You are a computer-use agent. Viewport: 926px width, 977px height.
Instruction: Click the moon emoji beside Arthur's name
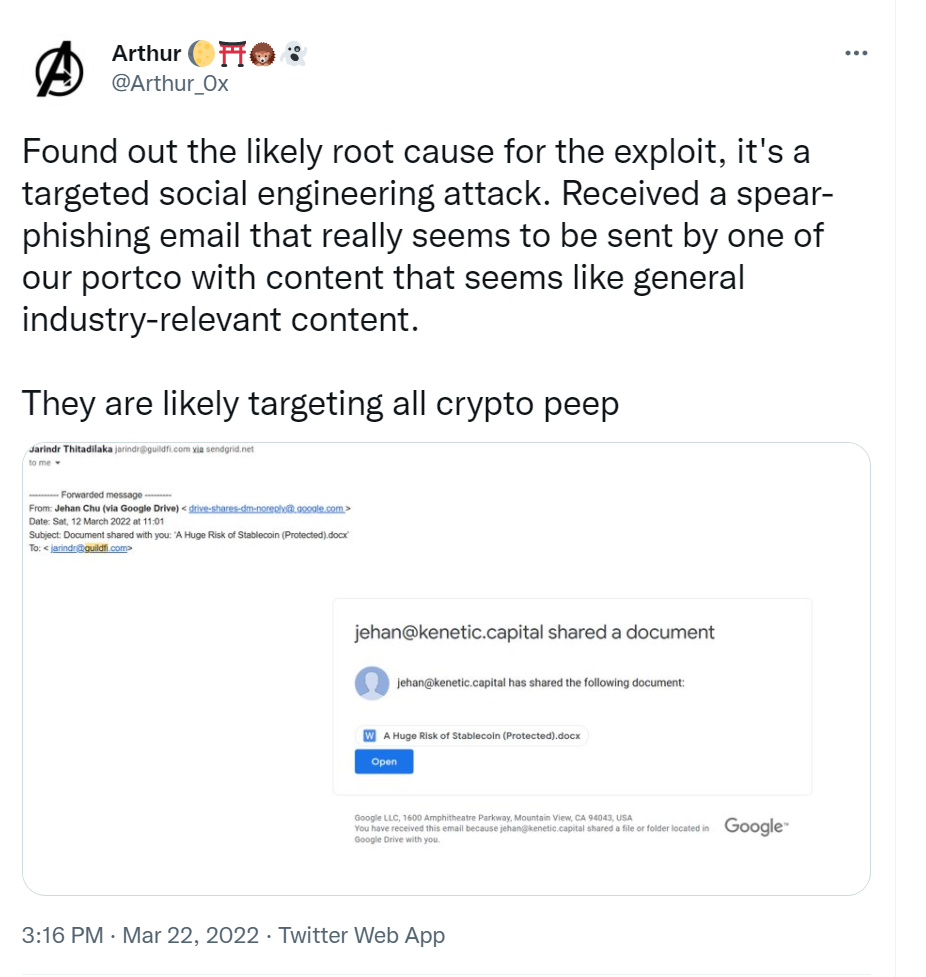201,54
